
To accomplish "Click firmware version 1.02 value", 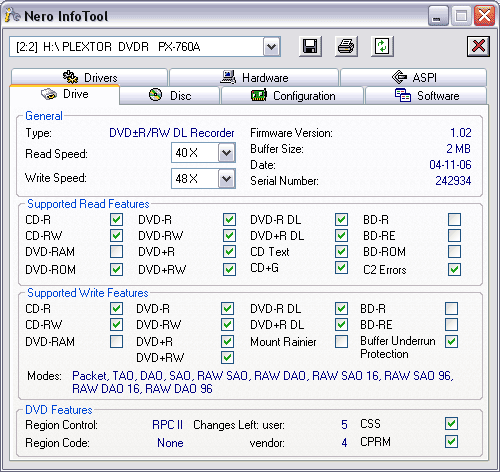I will [x=461, y=133].
